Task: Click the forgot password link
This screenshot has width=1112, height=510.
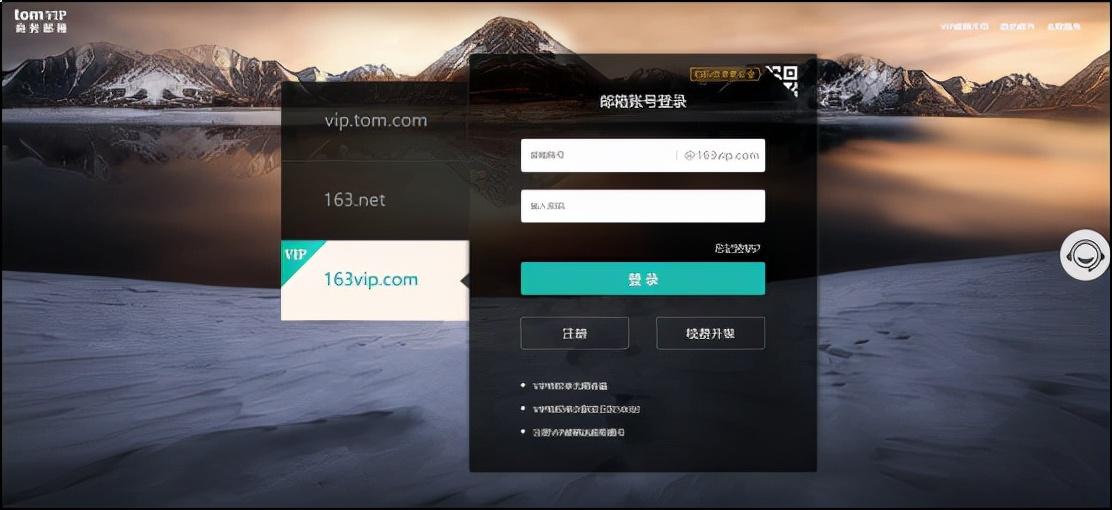Action: 738,248
